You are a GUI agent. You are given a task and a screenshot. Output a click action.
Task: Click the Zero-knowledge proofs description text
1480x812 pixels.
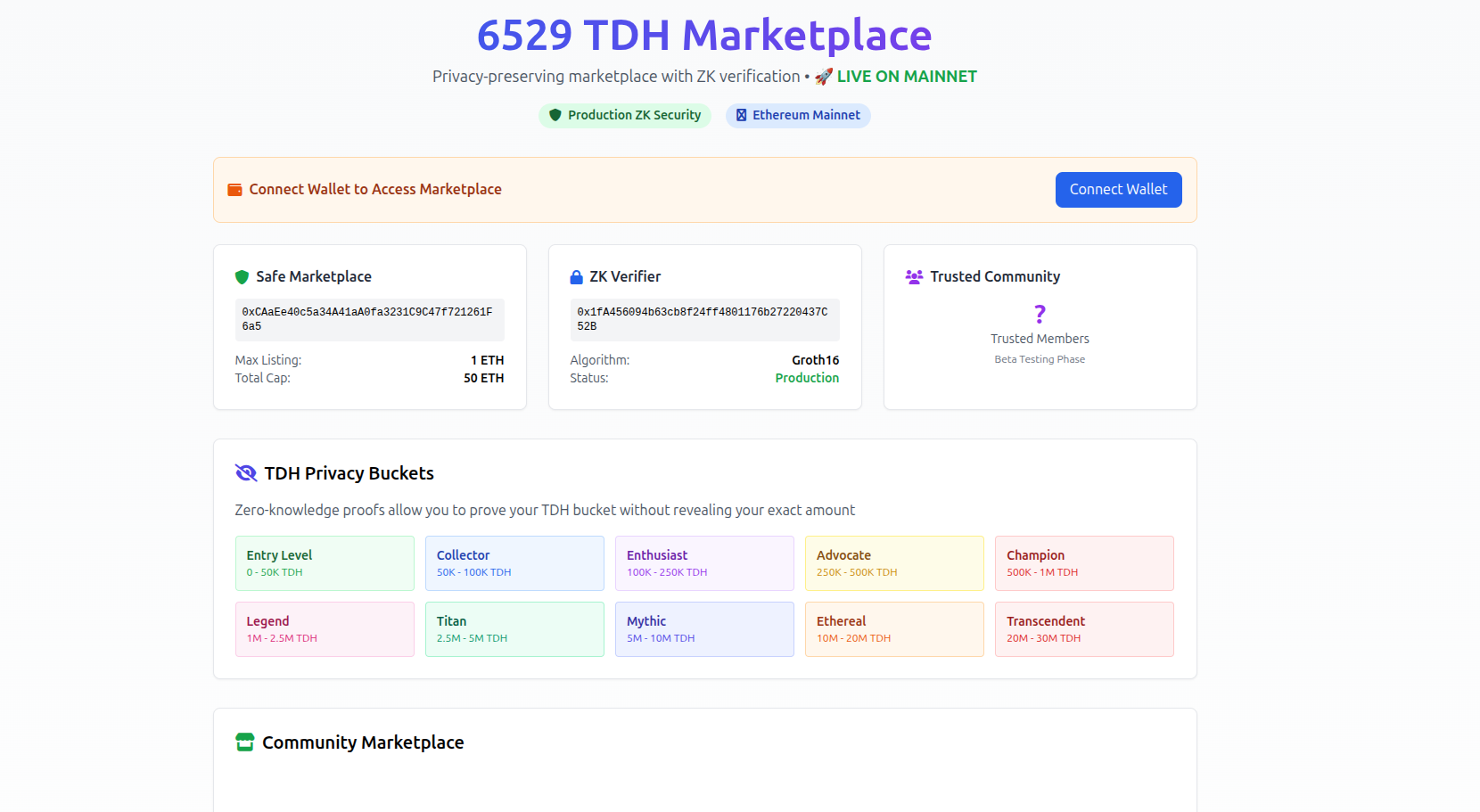[x=545, y=511]
